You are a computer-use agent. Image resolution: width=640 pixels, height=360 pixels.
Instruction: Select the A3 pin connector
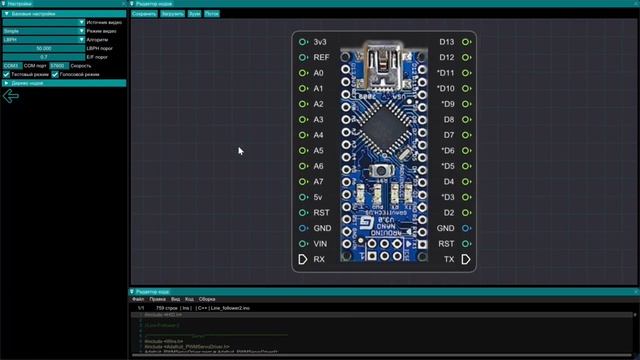303,120
